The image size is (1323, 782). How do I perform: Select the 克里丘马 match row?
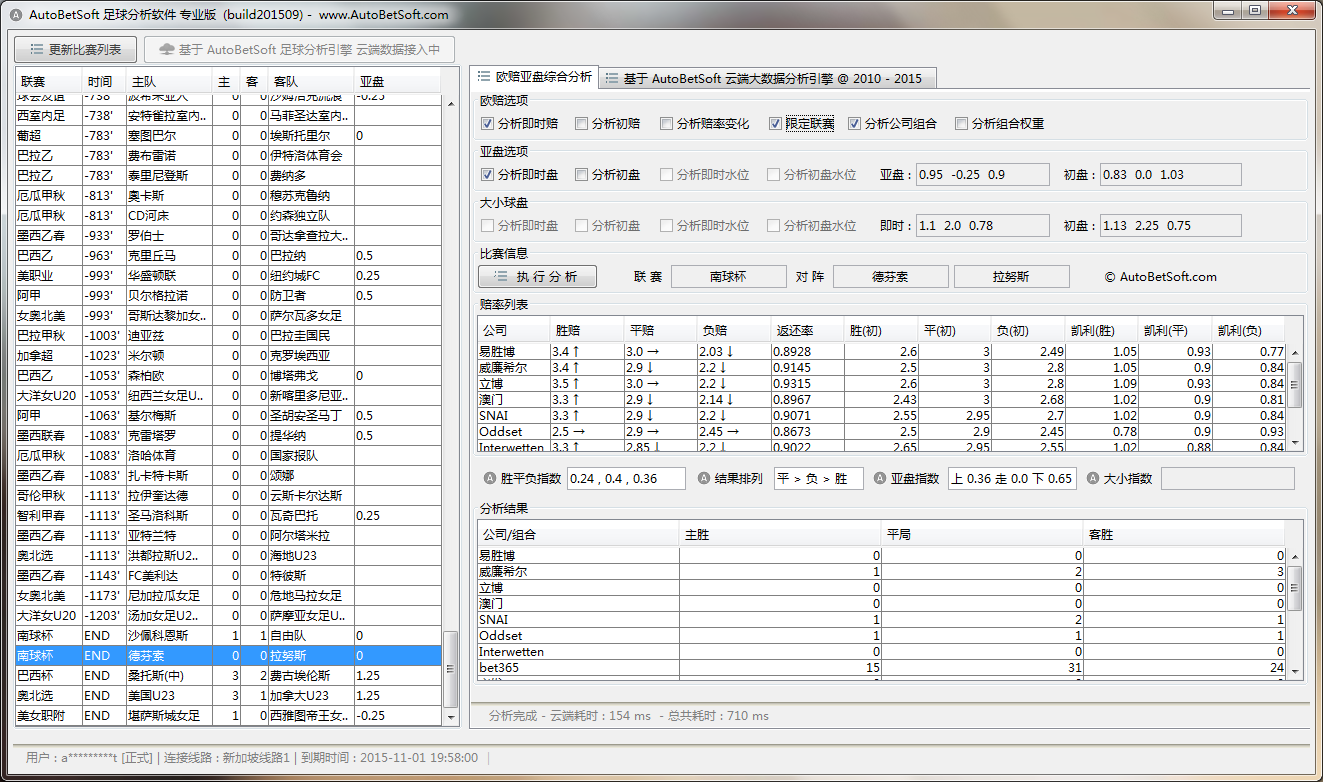click(228, 256)
